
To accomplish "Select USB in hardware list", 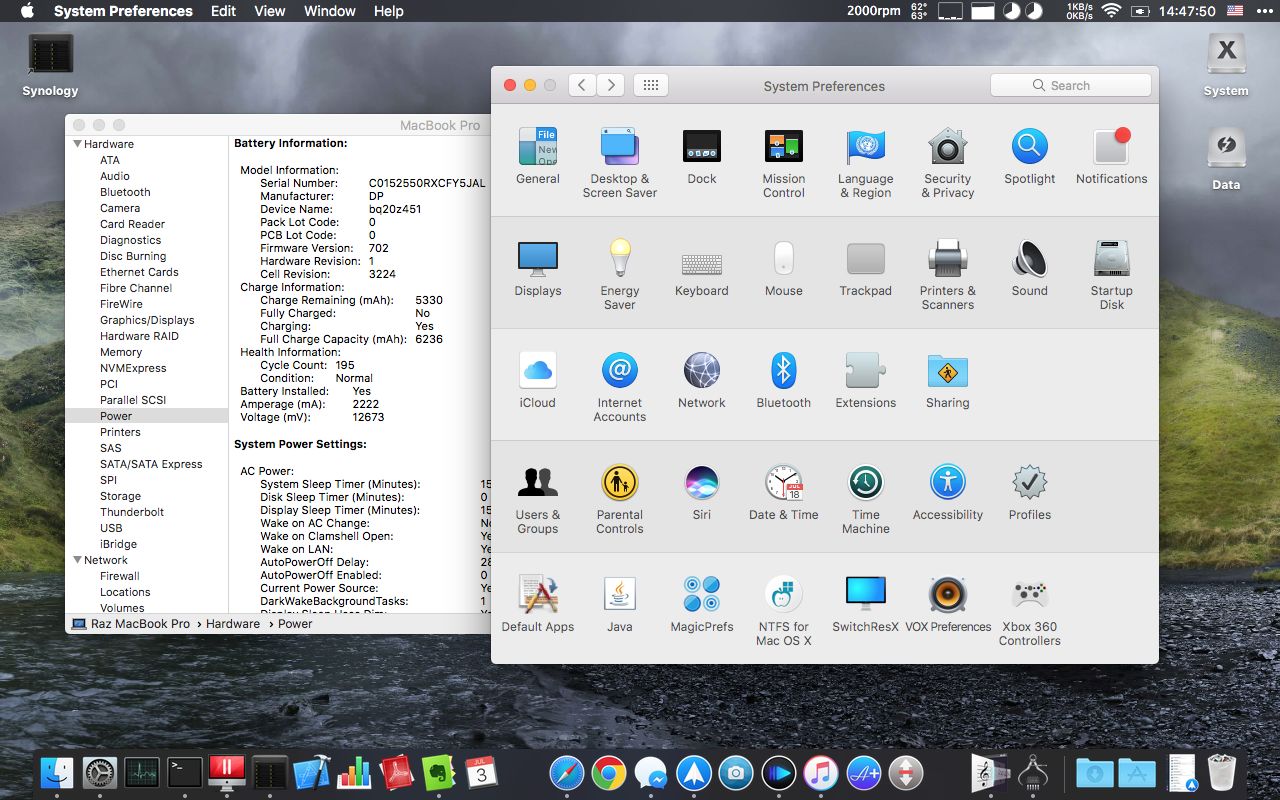I will click(111, 528).
